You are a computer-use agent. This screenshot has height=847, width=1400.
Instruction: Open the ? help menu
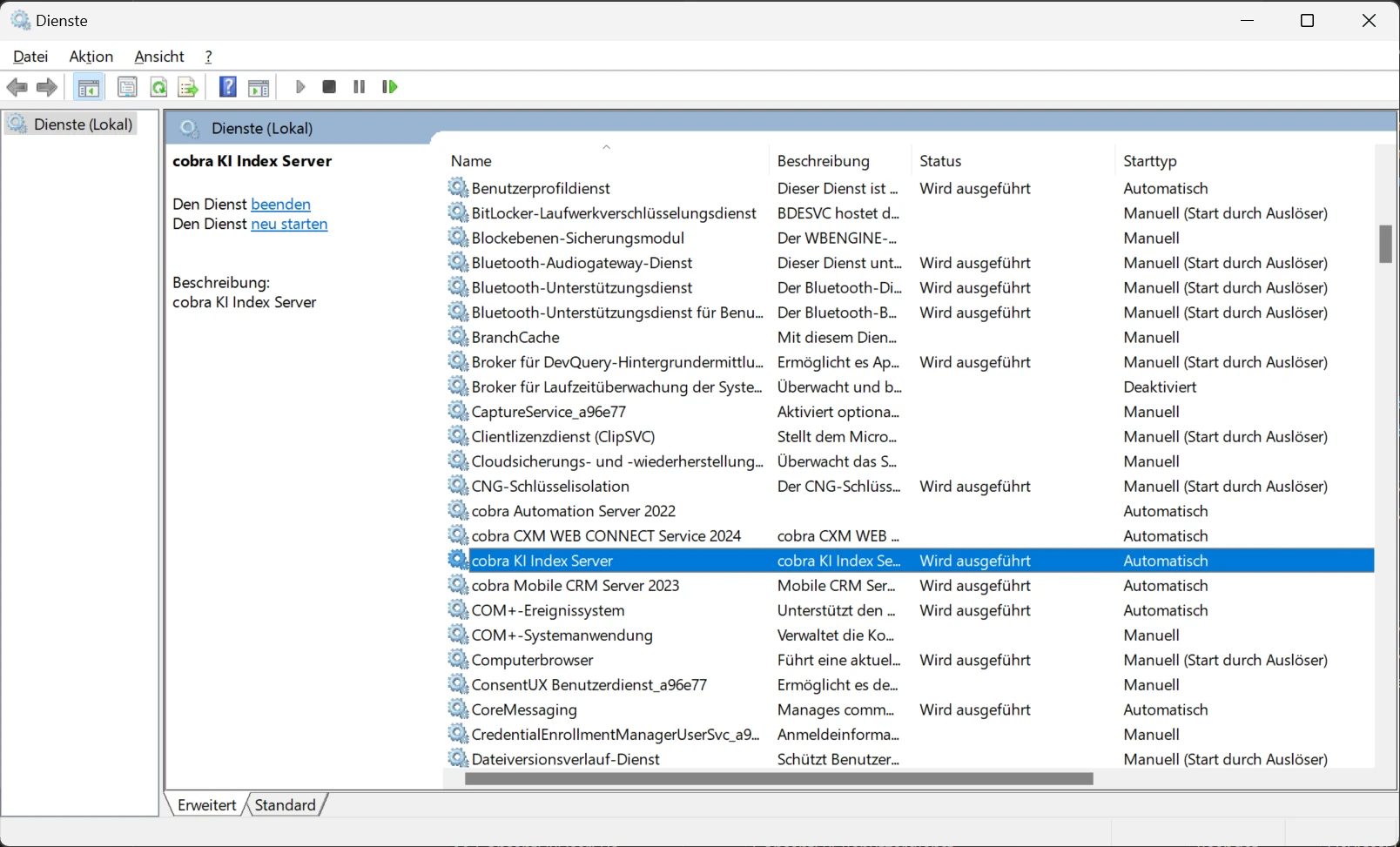coord(209,57)
